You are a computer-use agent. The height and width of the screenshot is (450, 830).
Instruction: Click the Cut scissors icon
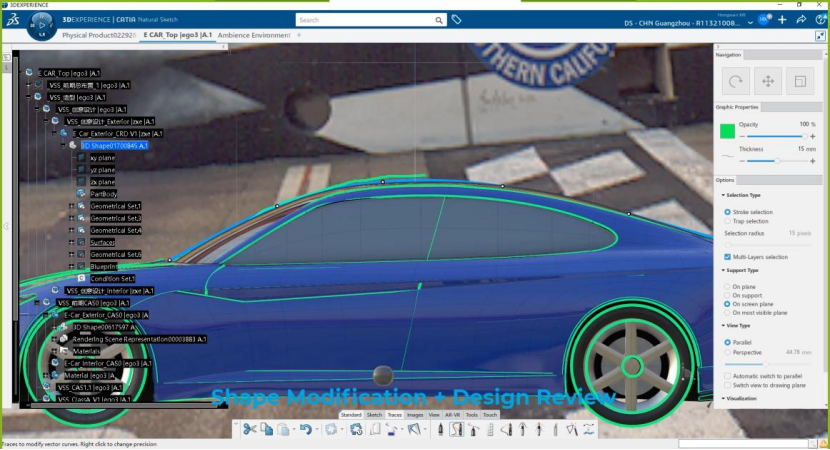tap(249, 429)
